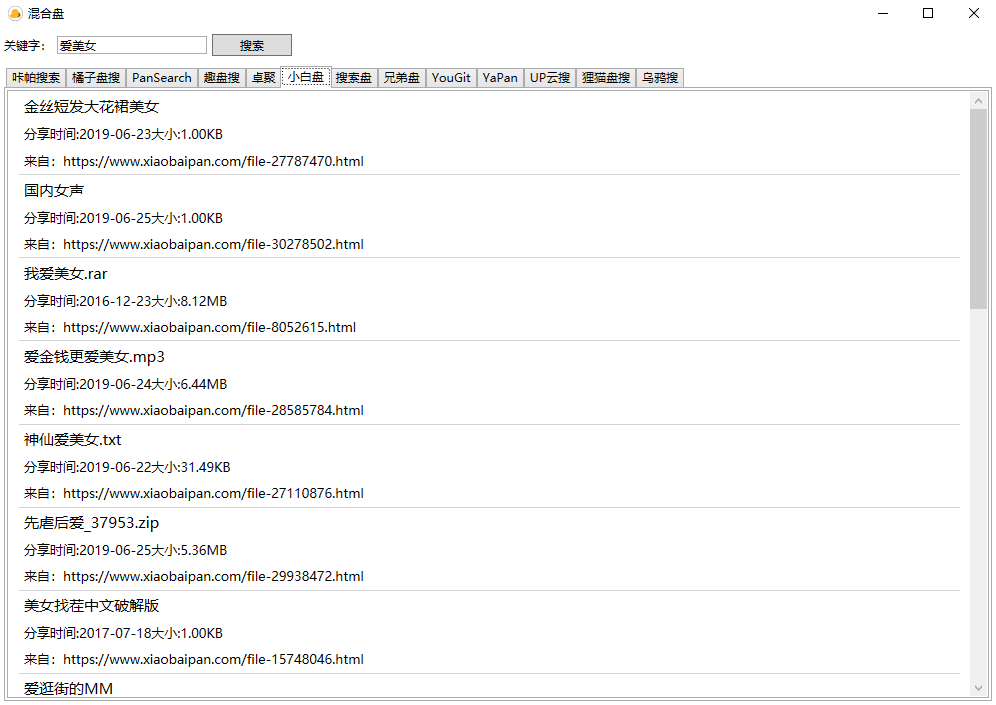Open the 橘子盘搜 tab

tap(96, 78)
